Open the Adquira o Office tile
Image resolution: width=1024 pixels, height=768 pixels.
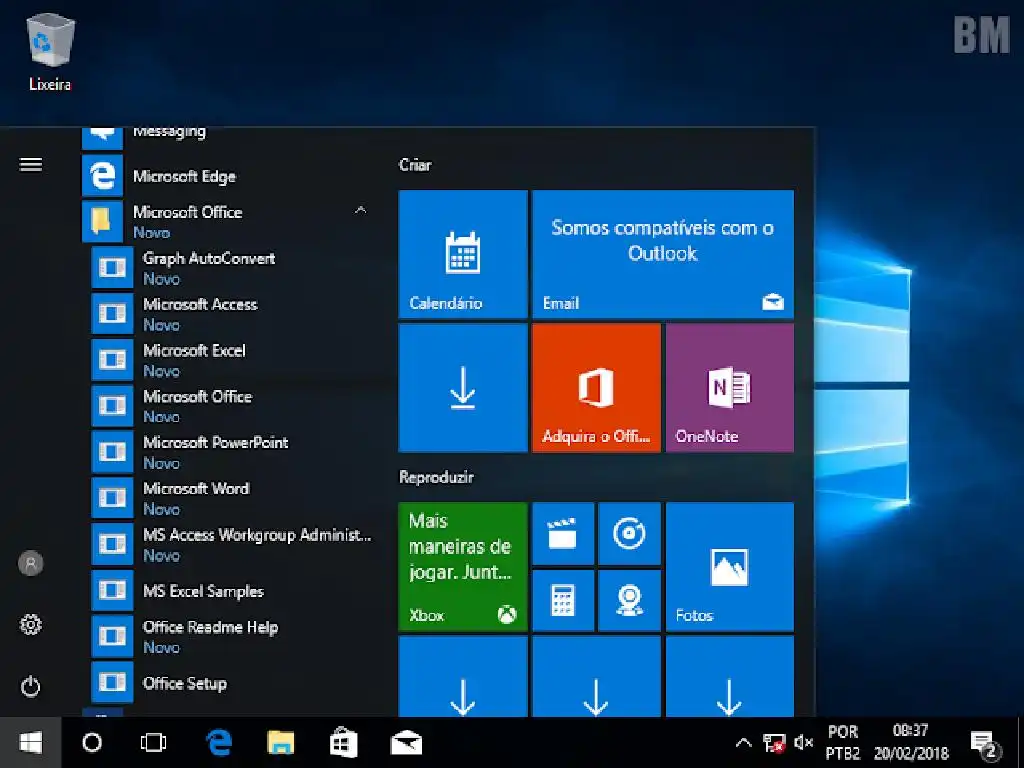596,388
